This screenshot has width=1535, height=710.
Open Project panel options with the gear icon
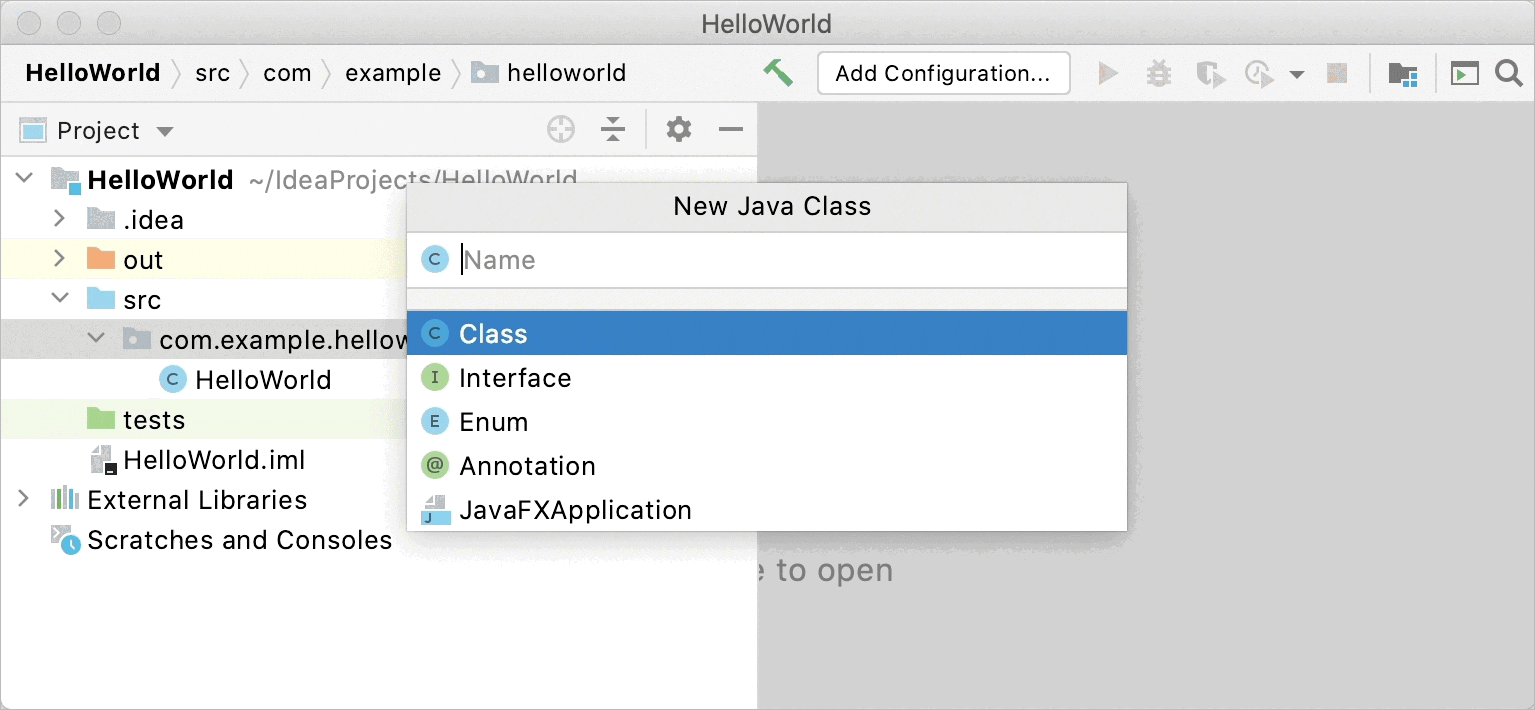pyautogui.click(x=678, y=129)
